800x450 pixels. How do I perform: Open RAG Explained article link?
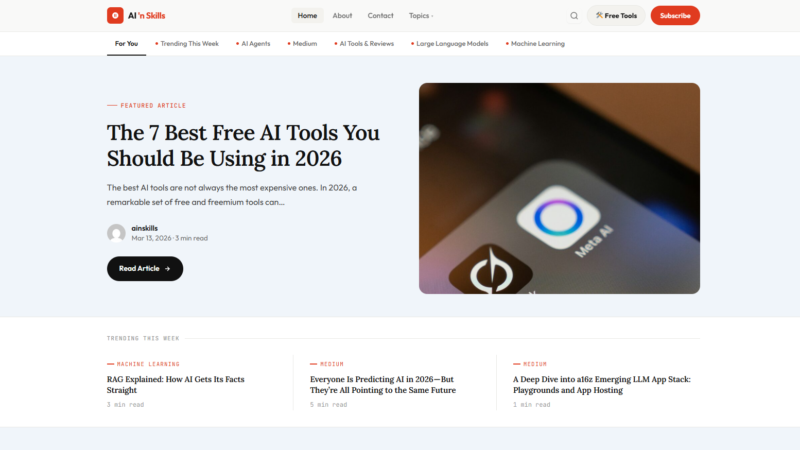point(176,385)
